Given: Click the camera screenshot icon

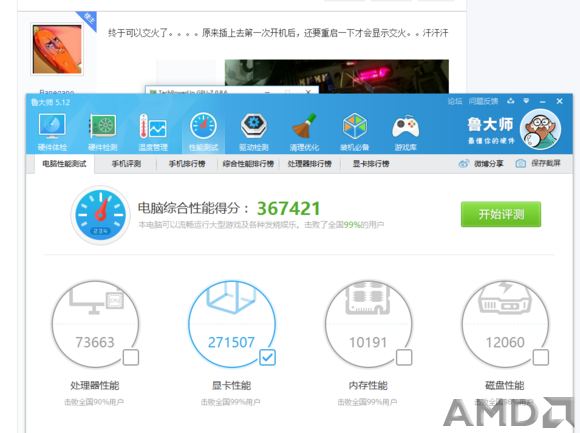Looking at the screenshot, I should tap(520, 163).
